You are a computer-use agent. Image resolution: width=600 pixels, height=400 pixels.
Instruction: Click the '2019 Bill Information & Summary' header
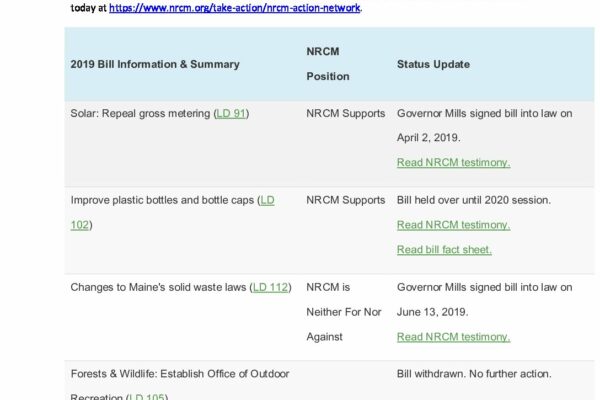(x=155, y=64)
